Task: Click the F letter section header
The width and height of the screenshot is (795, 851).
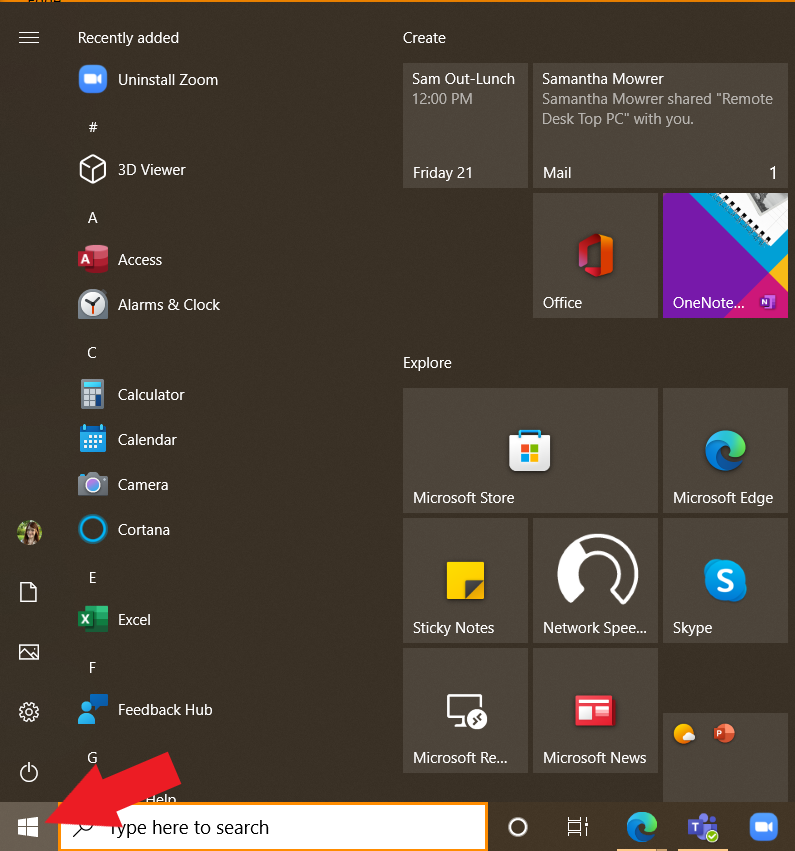Action: tap(92, 668)
